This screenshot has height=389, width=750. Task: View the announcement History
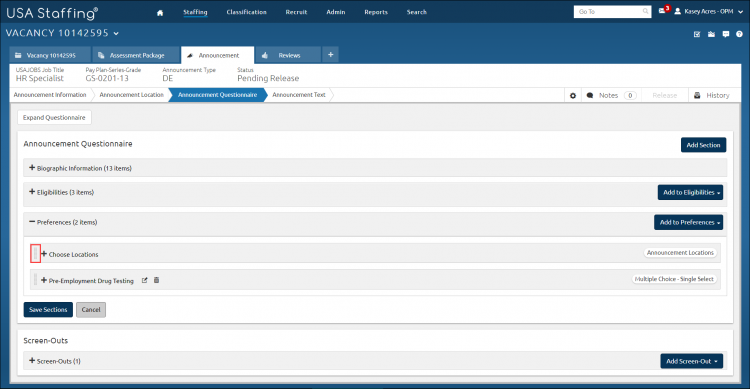712,96
